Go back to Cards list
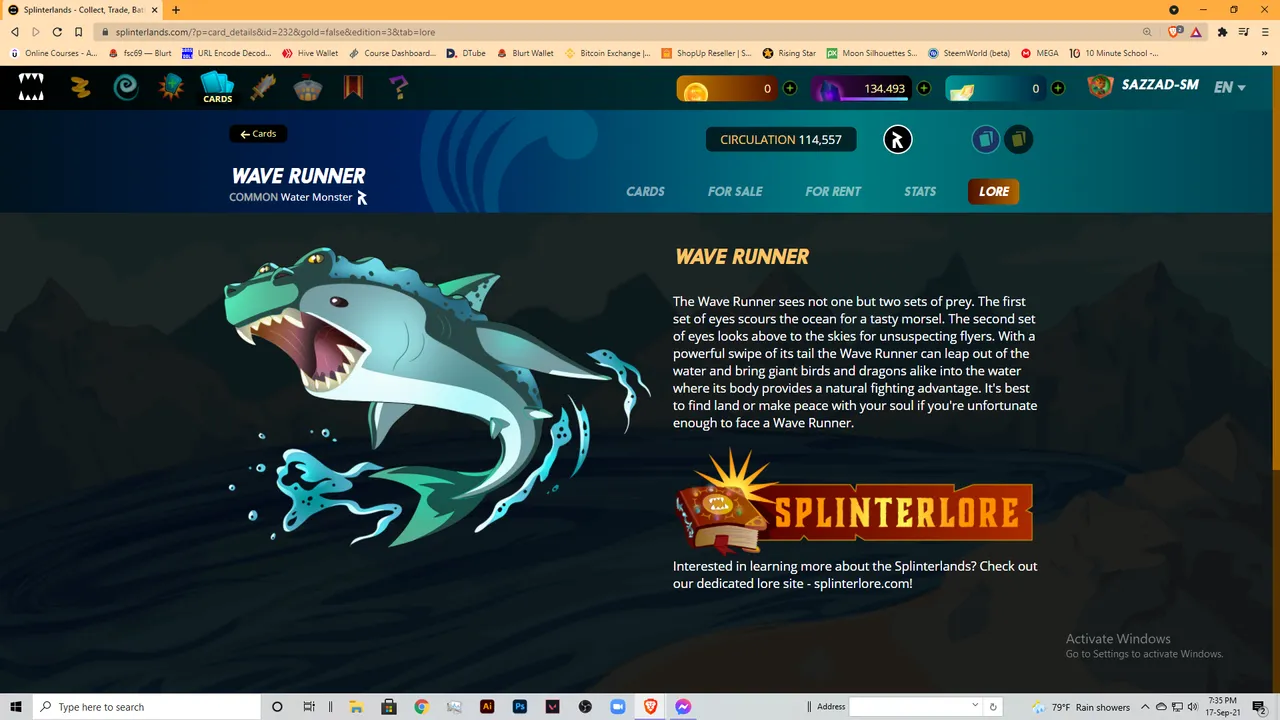This screenshot has width=1280, height=720. click(x=258, y=133)
